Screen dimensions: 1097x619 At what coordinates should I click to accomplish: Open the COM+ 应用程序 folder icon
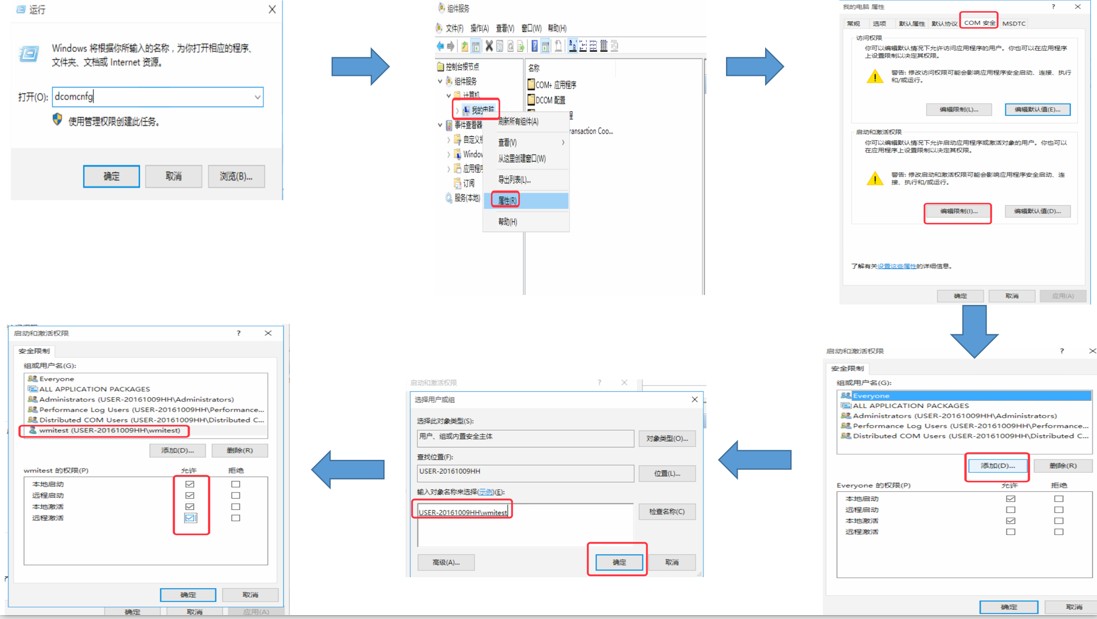[532, 85]
